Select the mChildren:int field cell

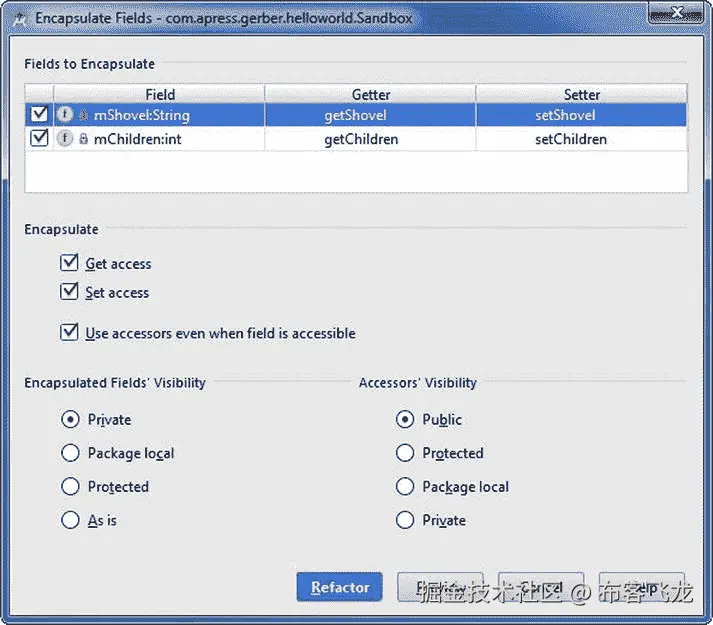coord(159,139)
